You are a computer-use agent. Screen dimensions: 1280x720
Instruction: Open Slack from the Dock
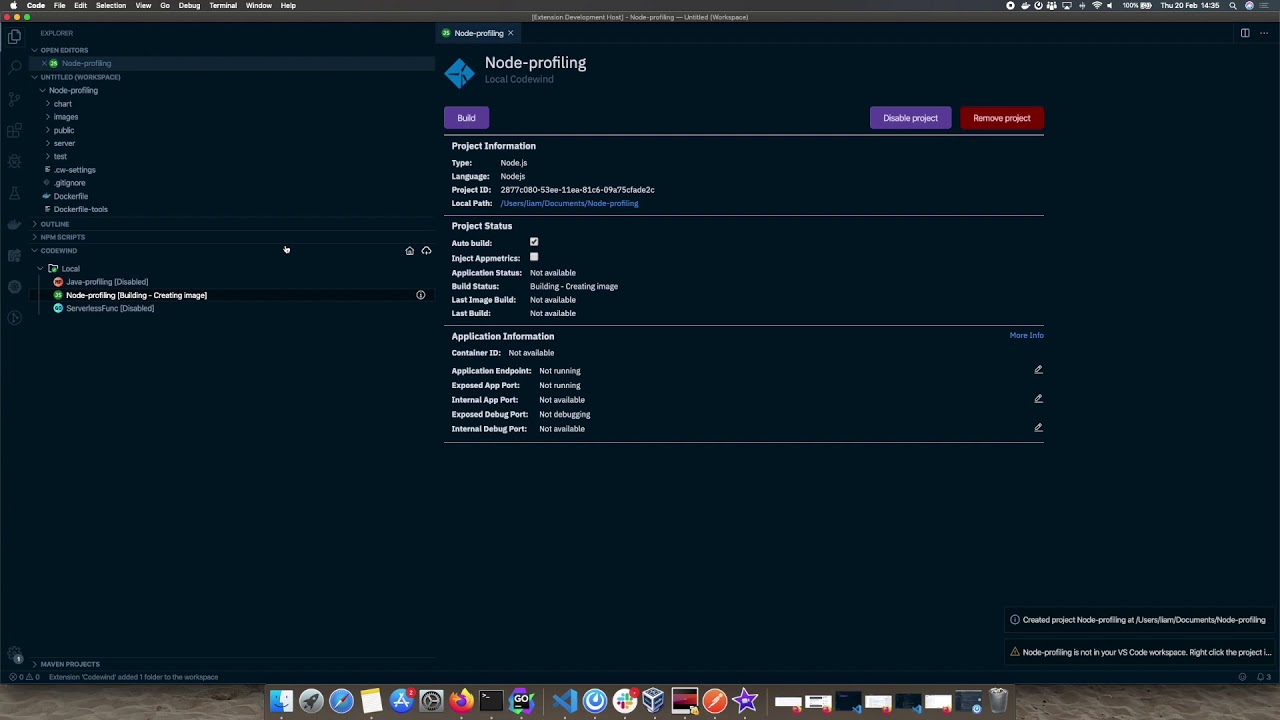625,701
